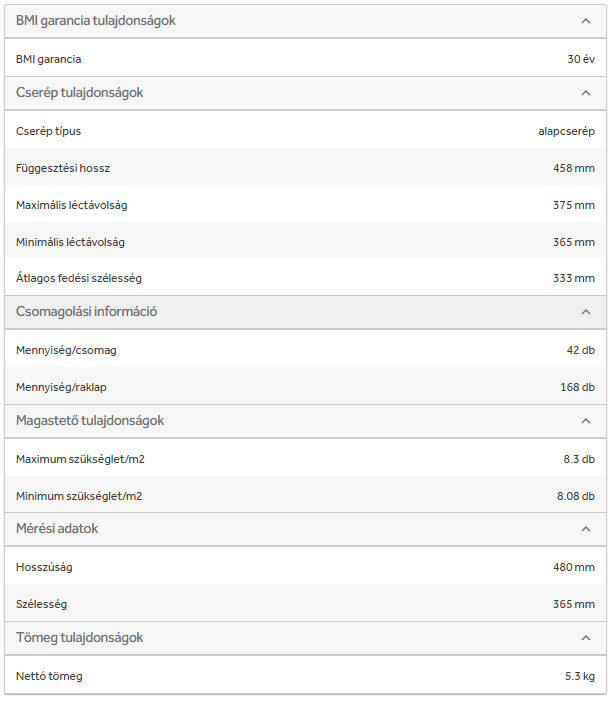
Task: Click the Nettó tömeg row label
Action: 49,677
